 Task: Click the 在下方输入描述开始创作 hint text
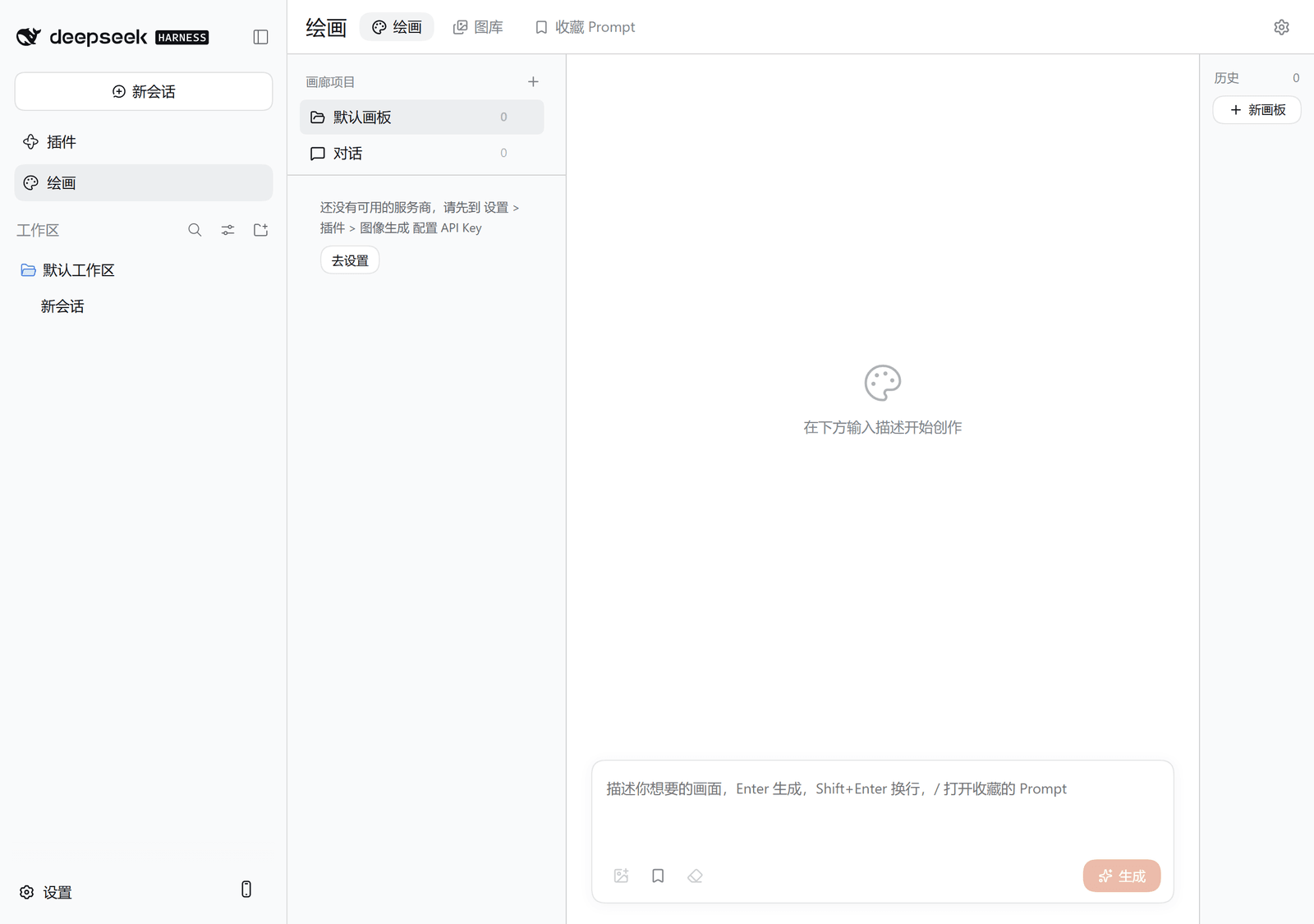coord(882,427)
